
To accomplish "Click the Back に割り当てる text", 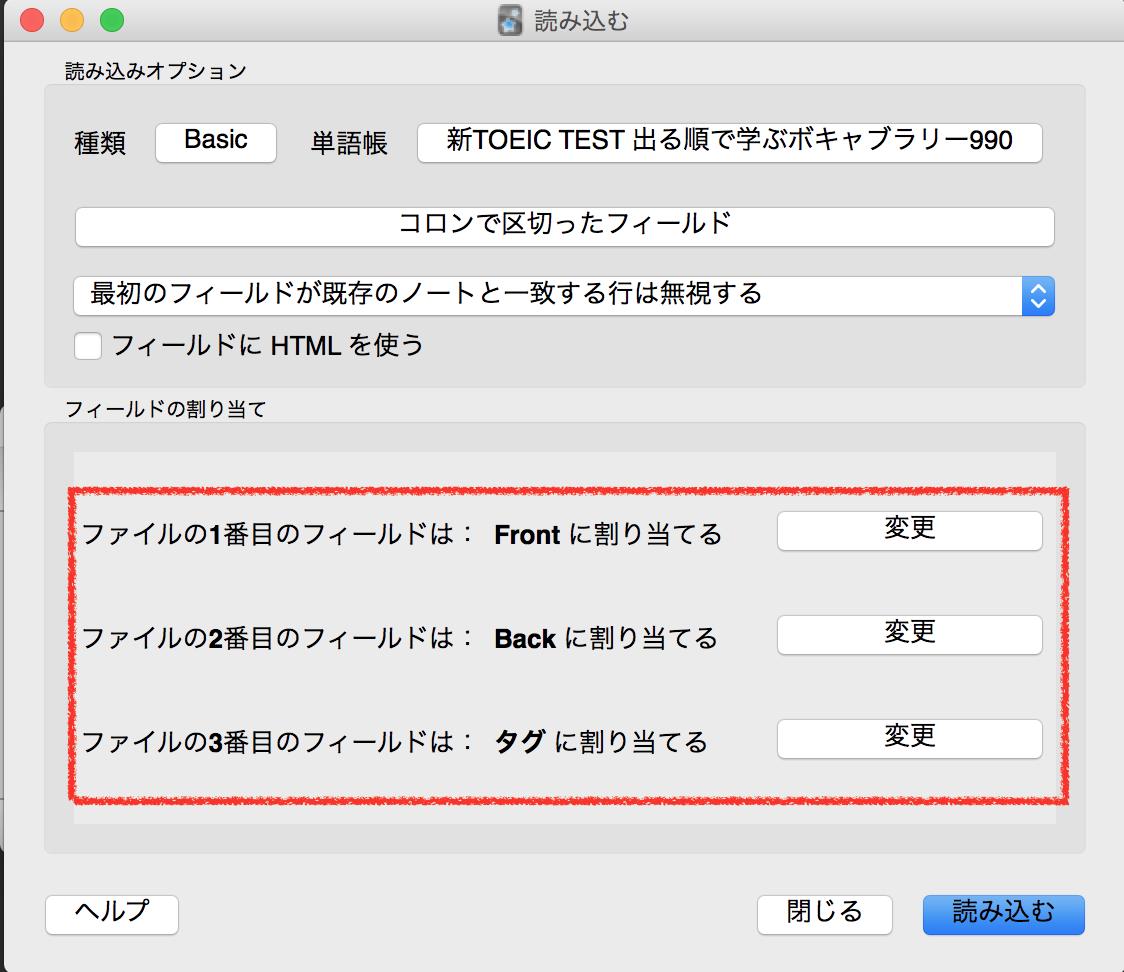I will coord(606,638).
